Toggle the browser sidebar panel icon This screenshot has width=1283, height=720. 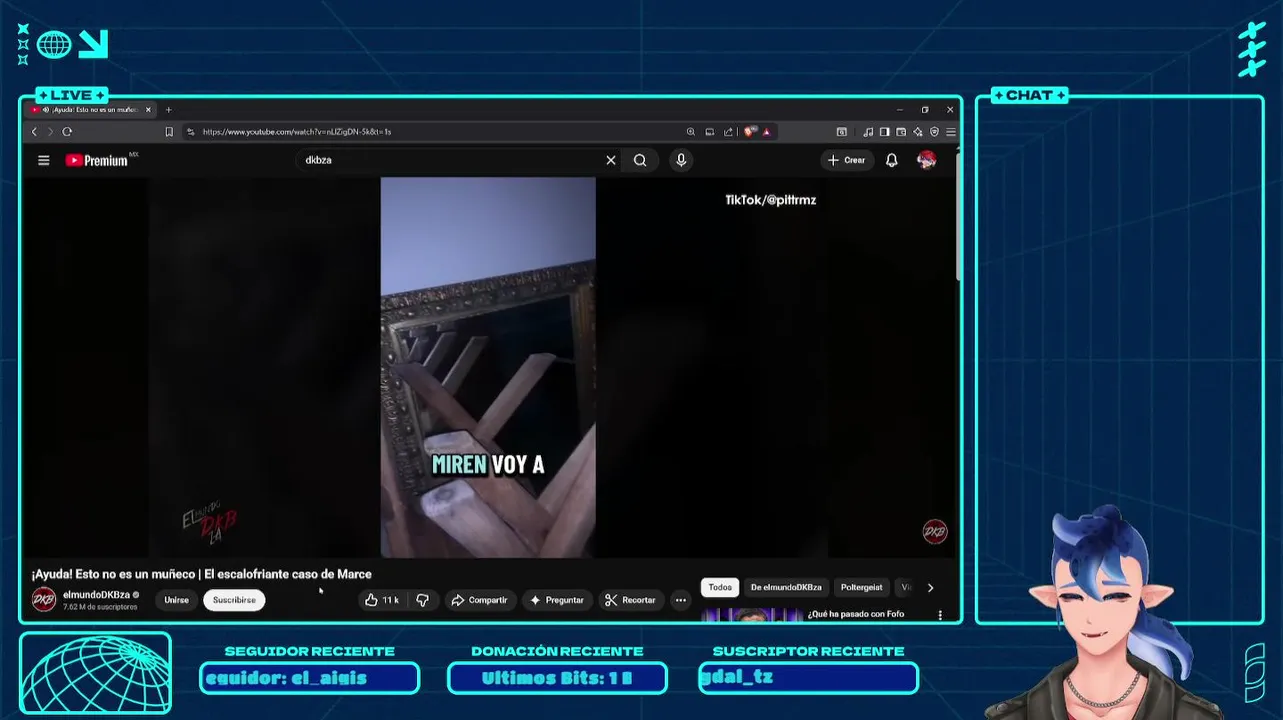(884, 132)
